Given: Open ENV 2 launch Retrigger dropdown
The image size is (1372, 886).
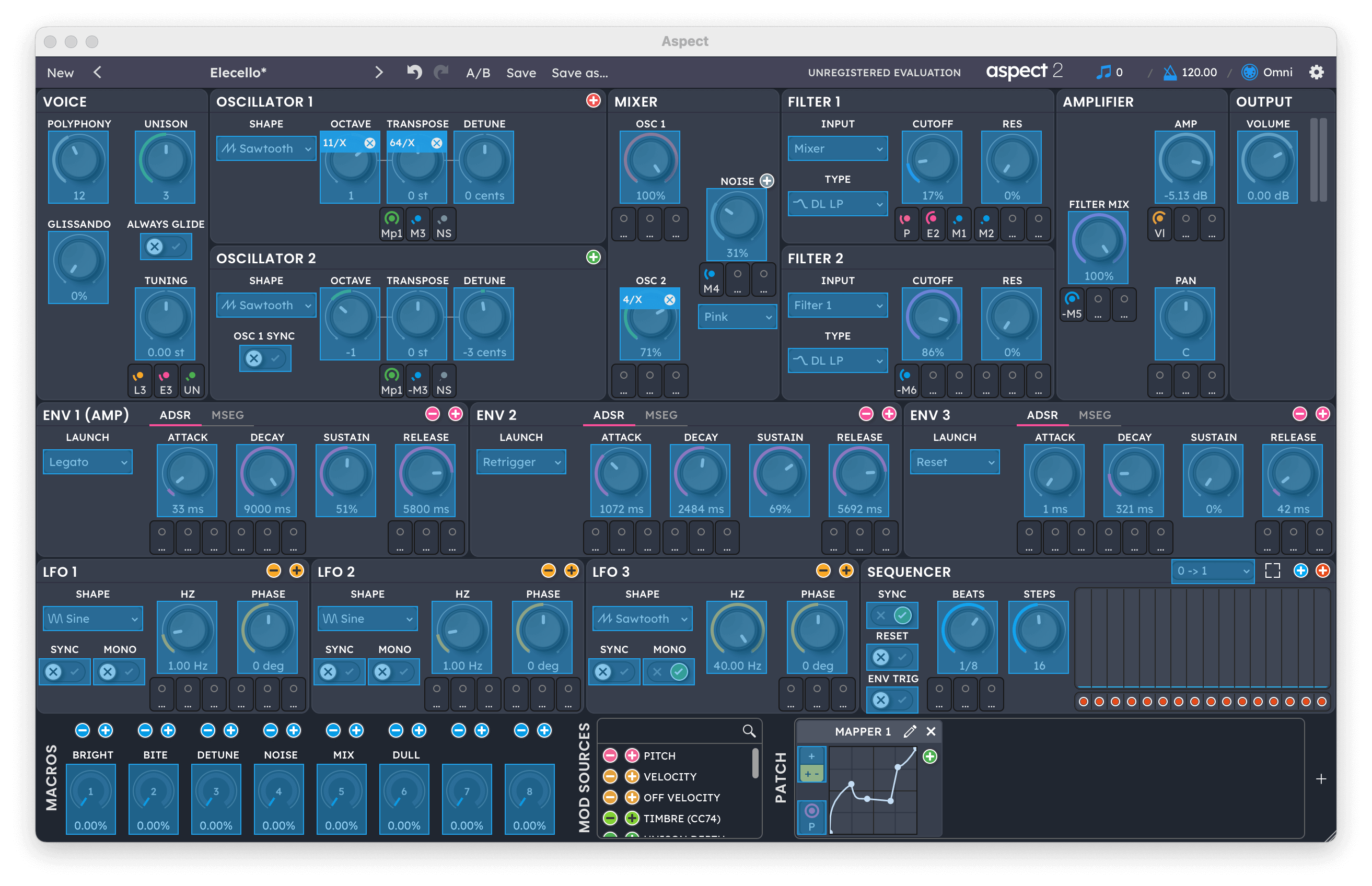Looking at the screenshot, I should tap(521, 462).
